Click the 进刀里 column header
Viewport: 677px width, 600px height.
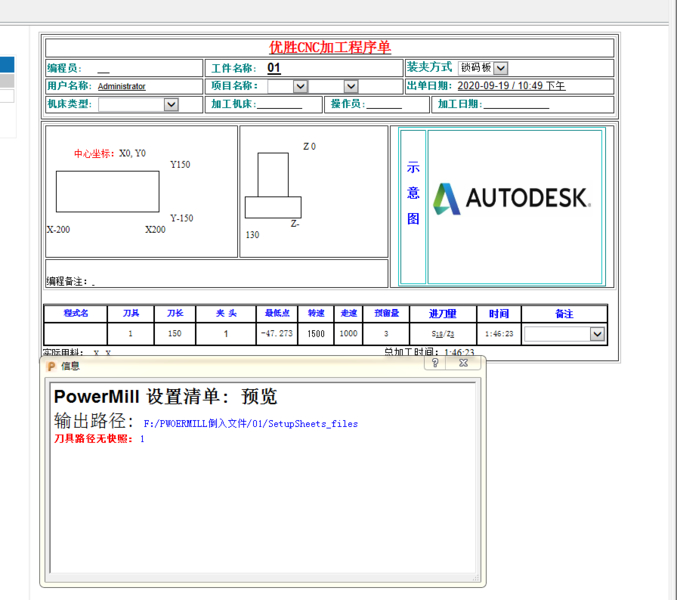point(443,314)
